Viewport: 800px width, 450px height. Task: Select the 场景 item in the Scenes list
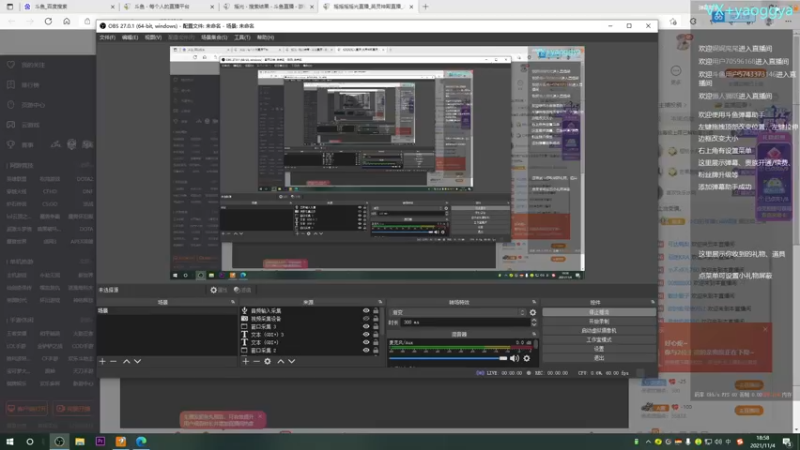167,310
